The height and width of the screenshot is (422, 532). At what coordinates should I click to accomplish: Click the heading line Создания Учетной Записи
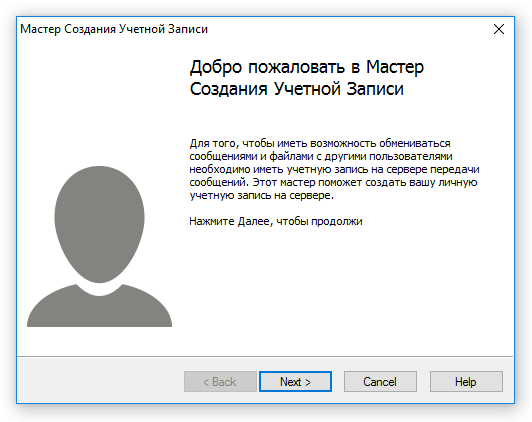297,89
